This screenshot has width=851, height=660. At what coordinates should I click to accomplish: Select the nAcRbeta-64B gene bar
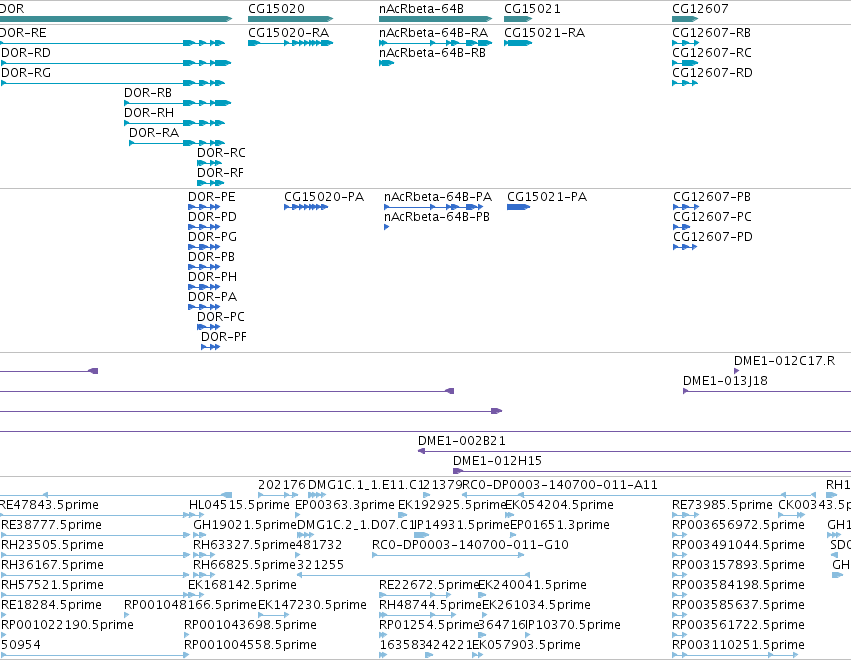pos(436,19)
